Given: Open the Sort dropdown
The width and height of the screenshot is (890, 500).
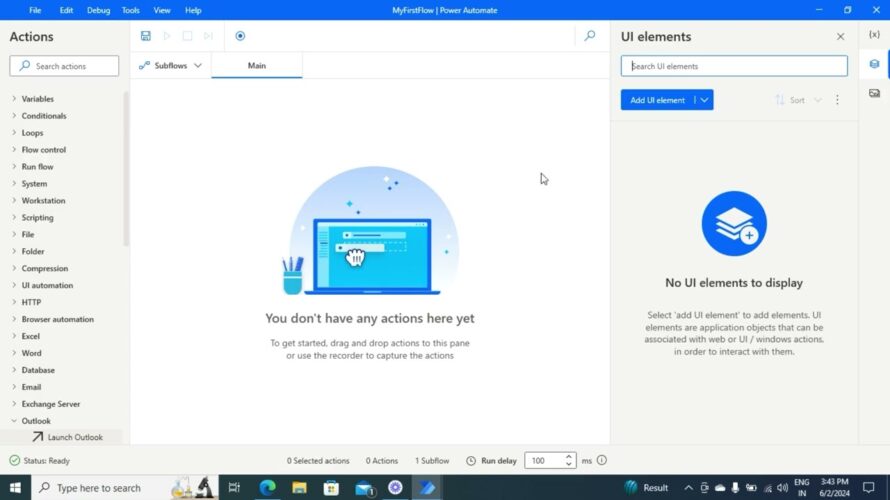Looking at the screenshot, I should pos(799,100).
